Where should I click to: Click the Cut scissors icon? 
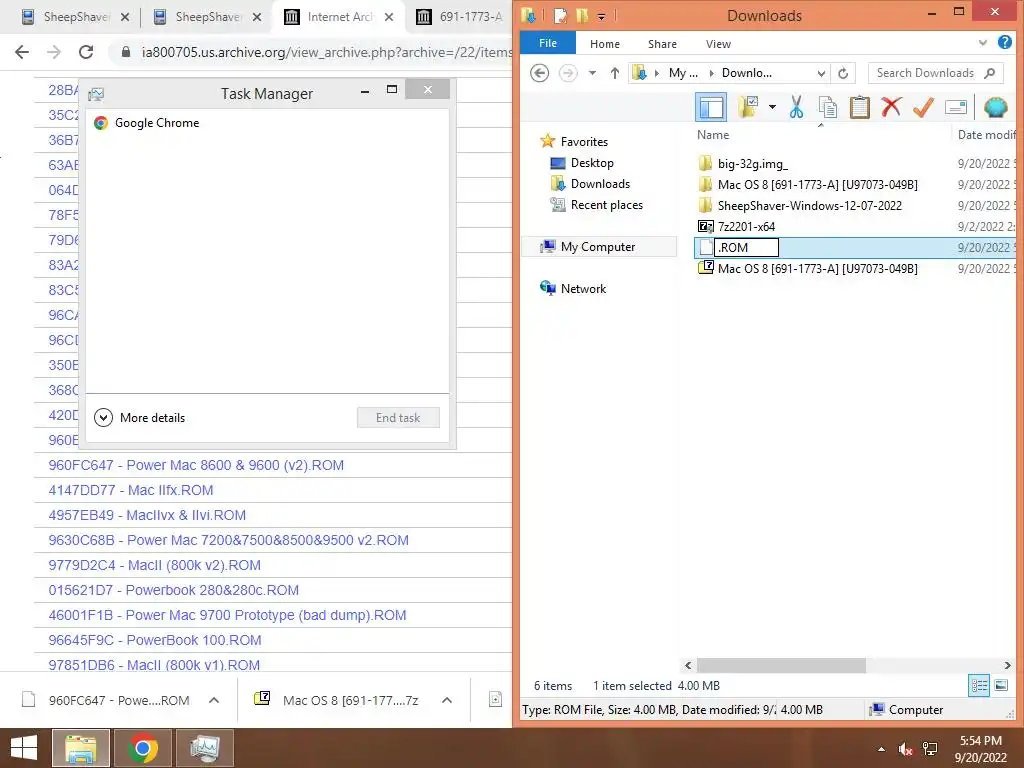pos(796,107)
